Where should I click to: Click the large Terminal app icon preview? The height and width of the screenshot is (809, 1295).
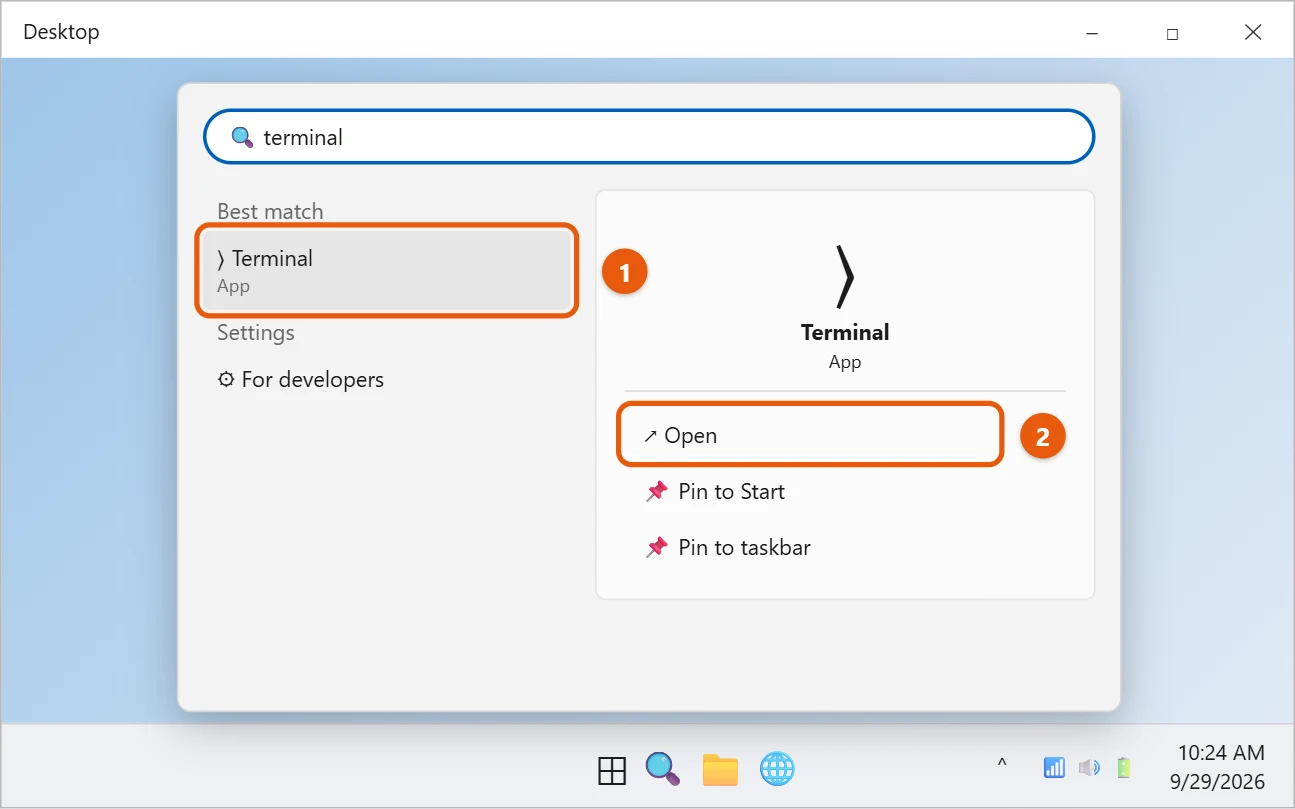pos(845,278)
